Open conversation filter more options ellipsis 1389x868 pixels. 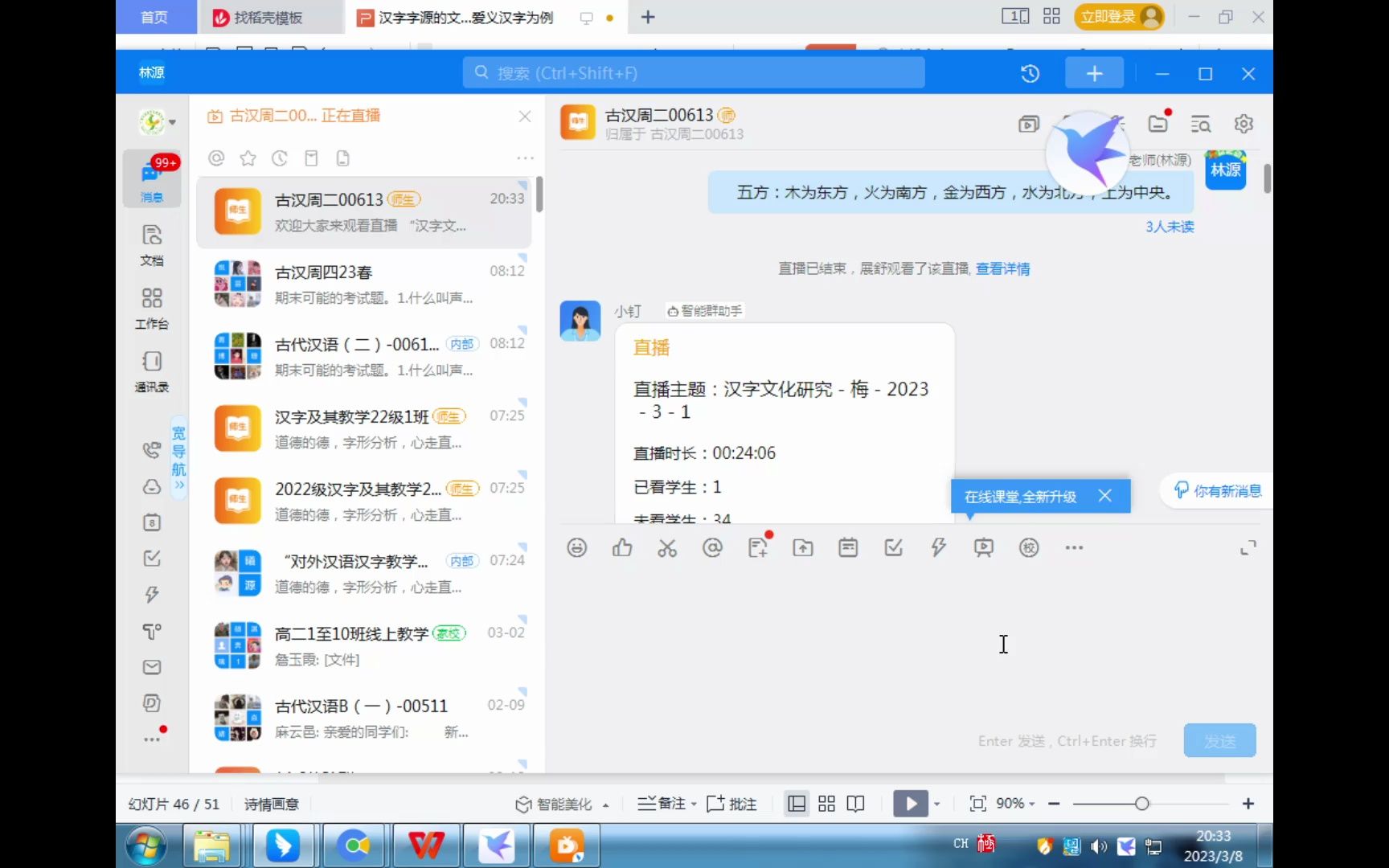pyautogui.click(x=525, y=158)
